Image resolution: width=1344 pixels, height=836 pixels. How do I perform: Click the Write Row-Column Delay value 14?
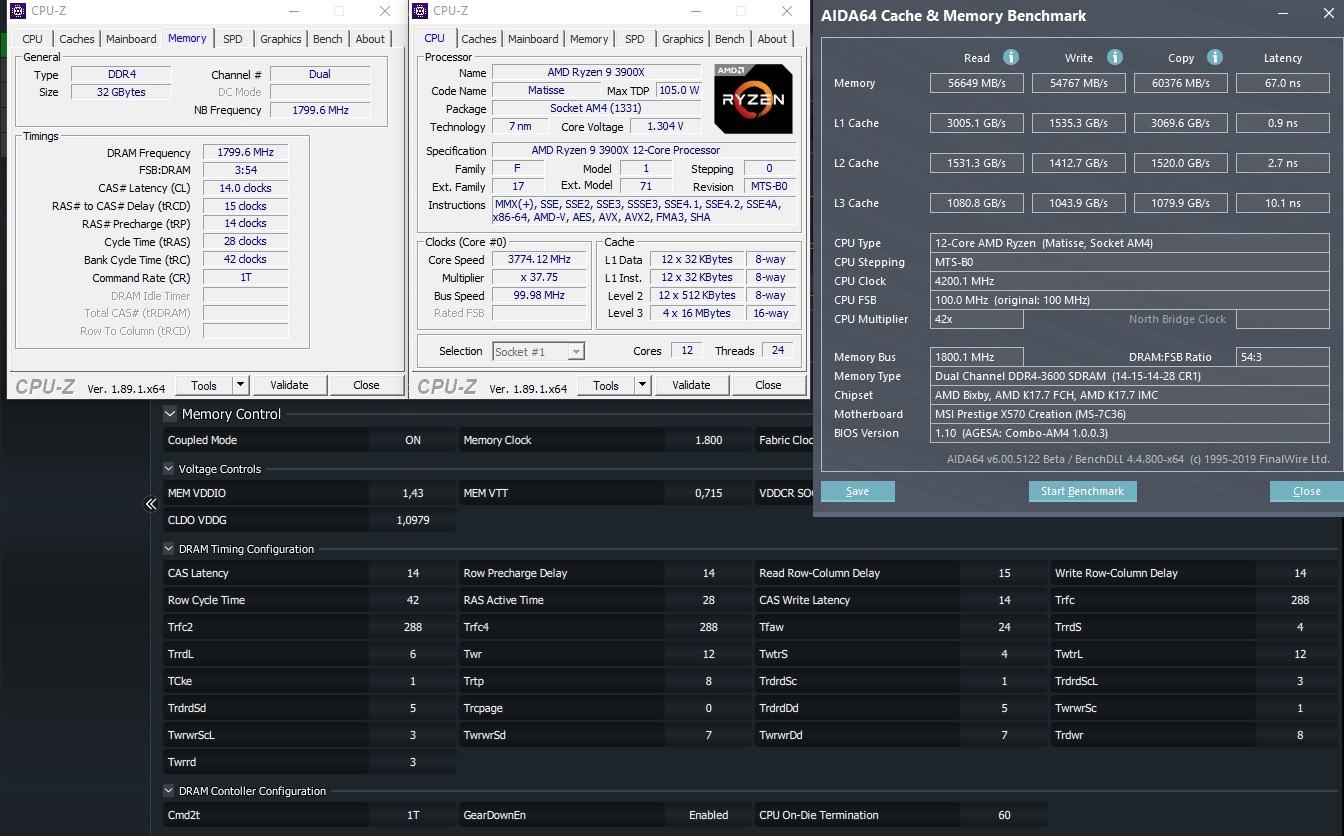pyautogui.click(x=1299, y=573)
